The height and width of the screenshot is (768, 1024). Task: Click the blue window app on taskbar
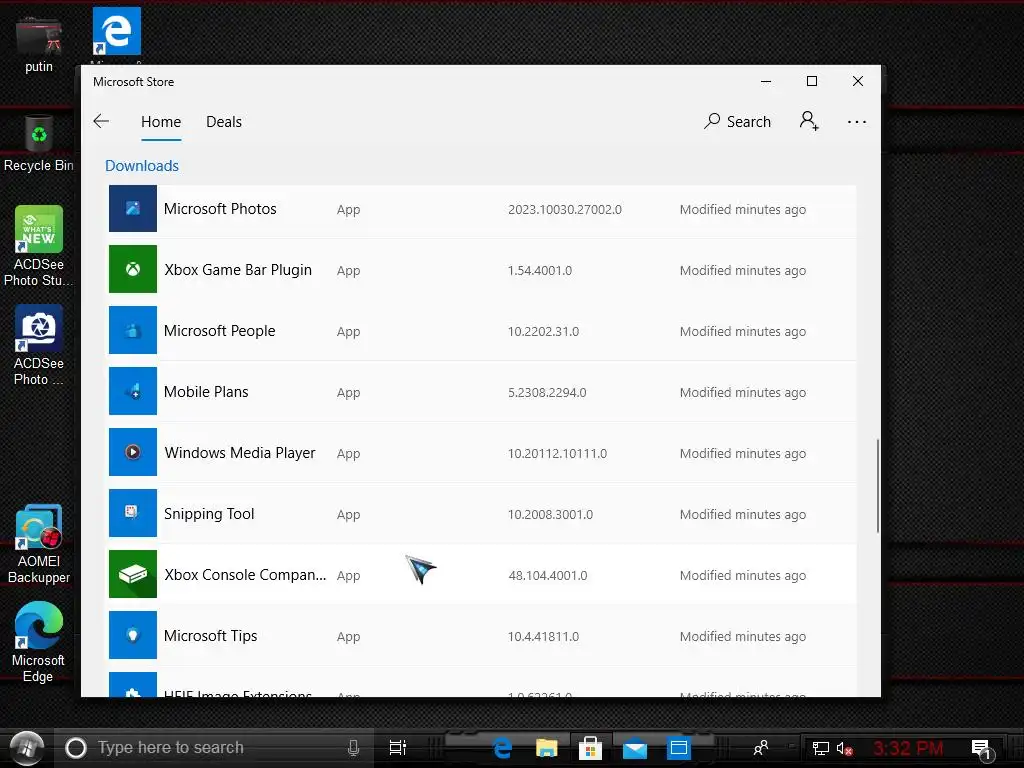point(679,748)
